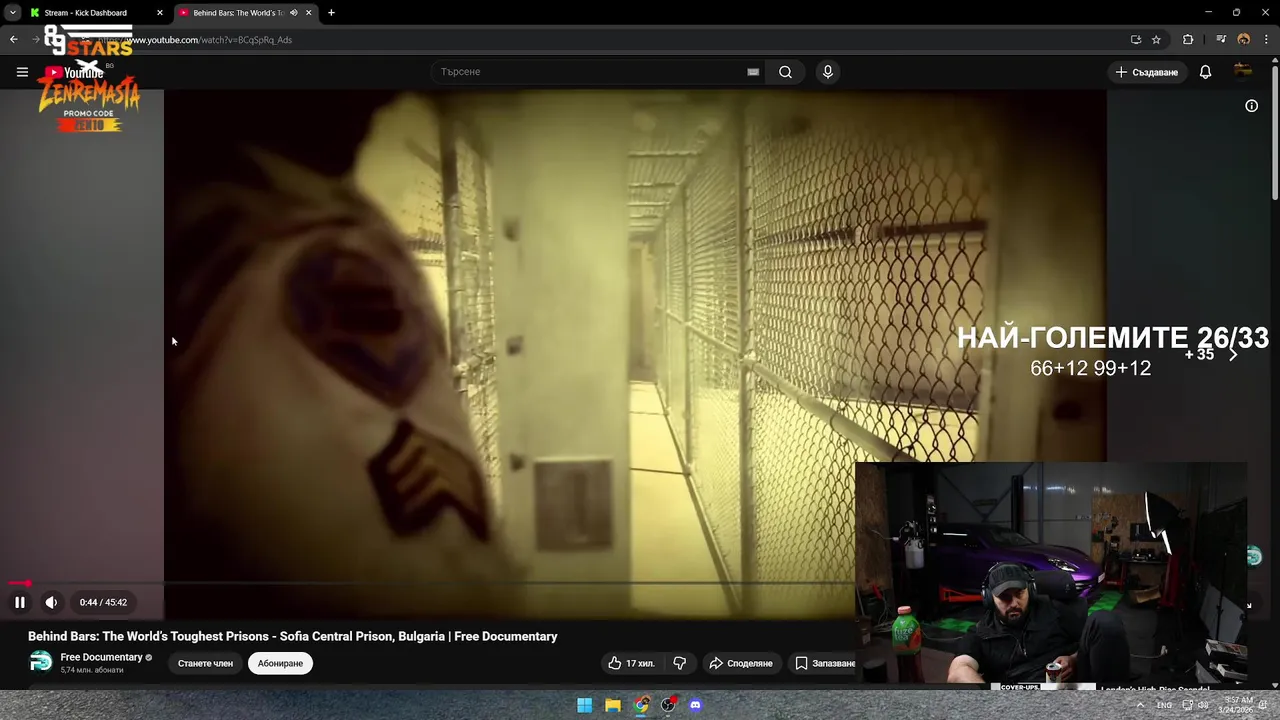The height and width of the screenshot is (720, 1280).
Task: Click the search magnifier button
Action: click(x=785, y=72)
